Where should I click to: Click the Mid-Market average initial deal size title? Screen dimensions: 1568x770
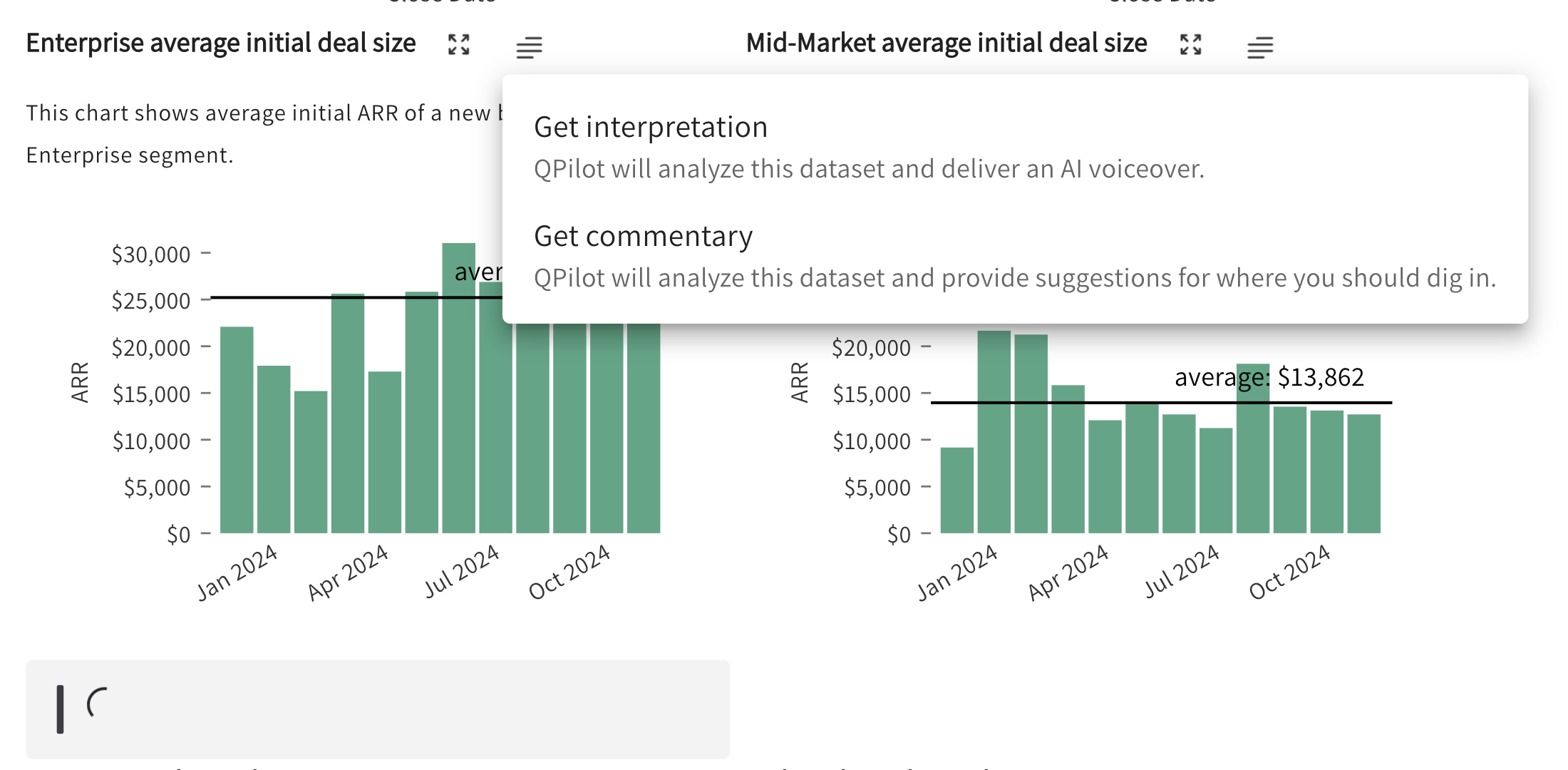pyautogui.click(x=947, y=43)
